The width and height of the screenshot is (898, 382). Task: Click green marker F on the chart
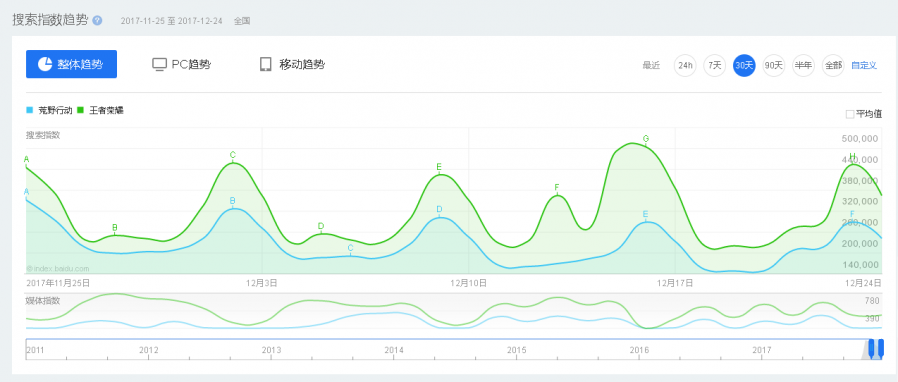(x=557, y=187)
